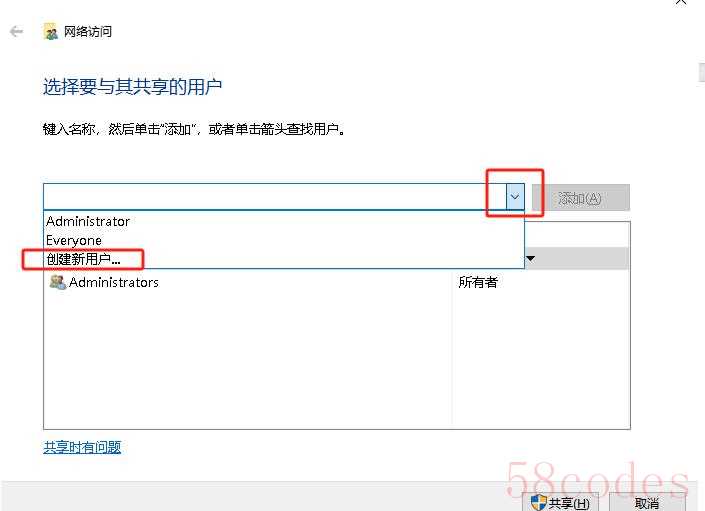This screenshot has width=705, height=511.
Task: Focus the user name input field
Action: click(x=275, y=197)
